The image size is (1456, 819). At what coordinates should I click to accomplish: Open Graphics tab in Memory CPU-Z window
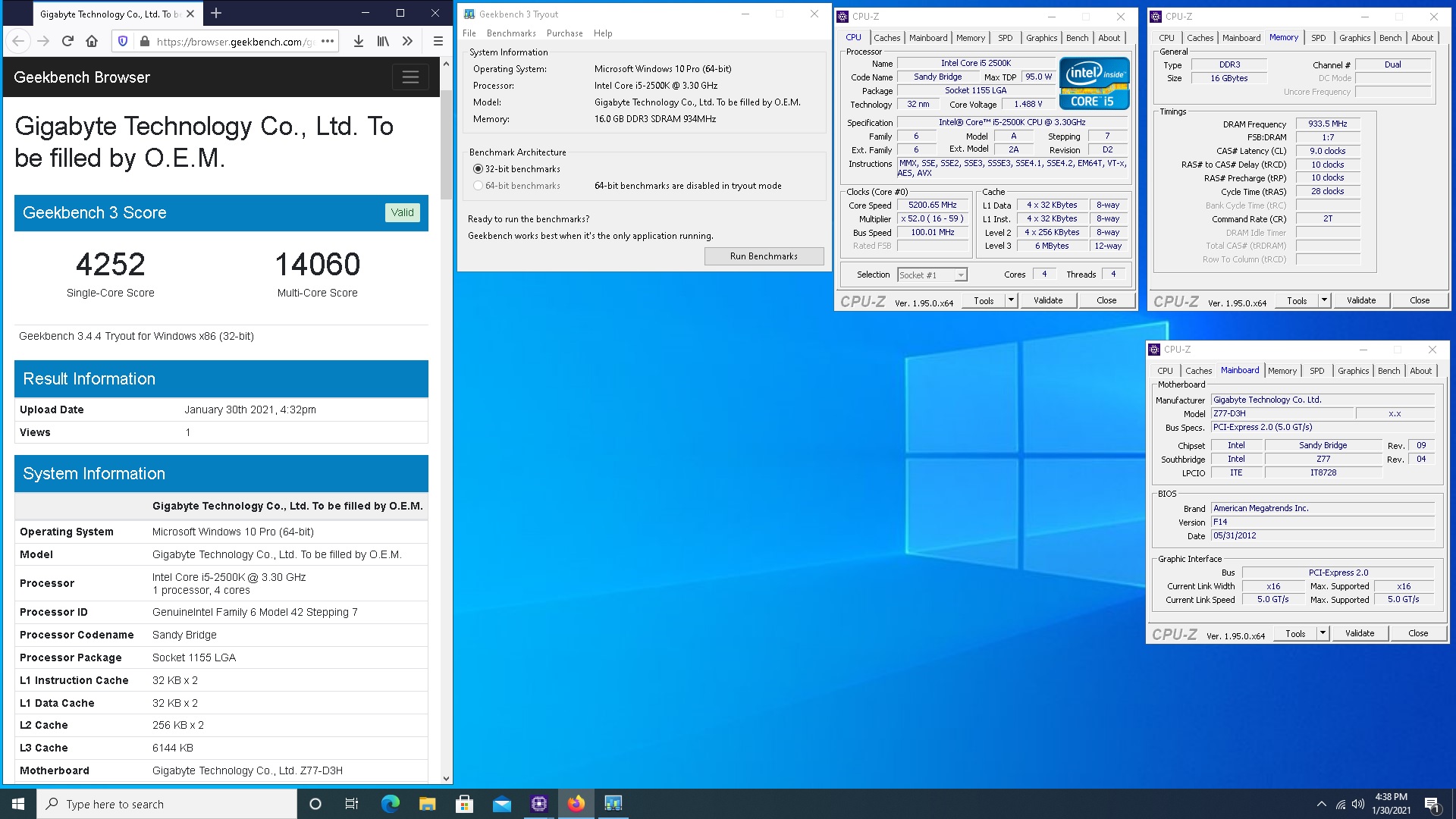click(1354, 38)
